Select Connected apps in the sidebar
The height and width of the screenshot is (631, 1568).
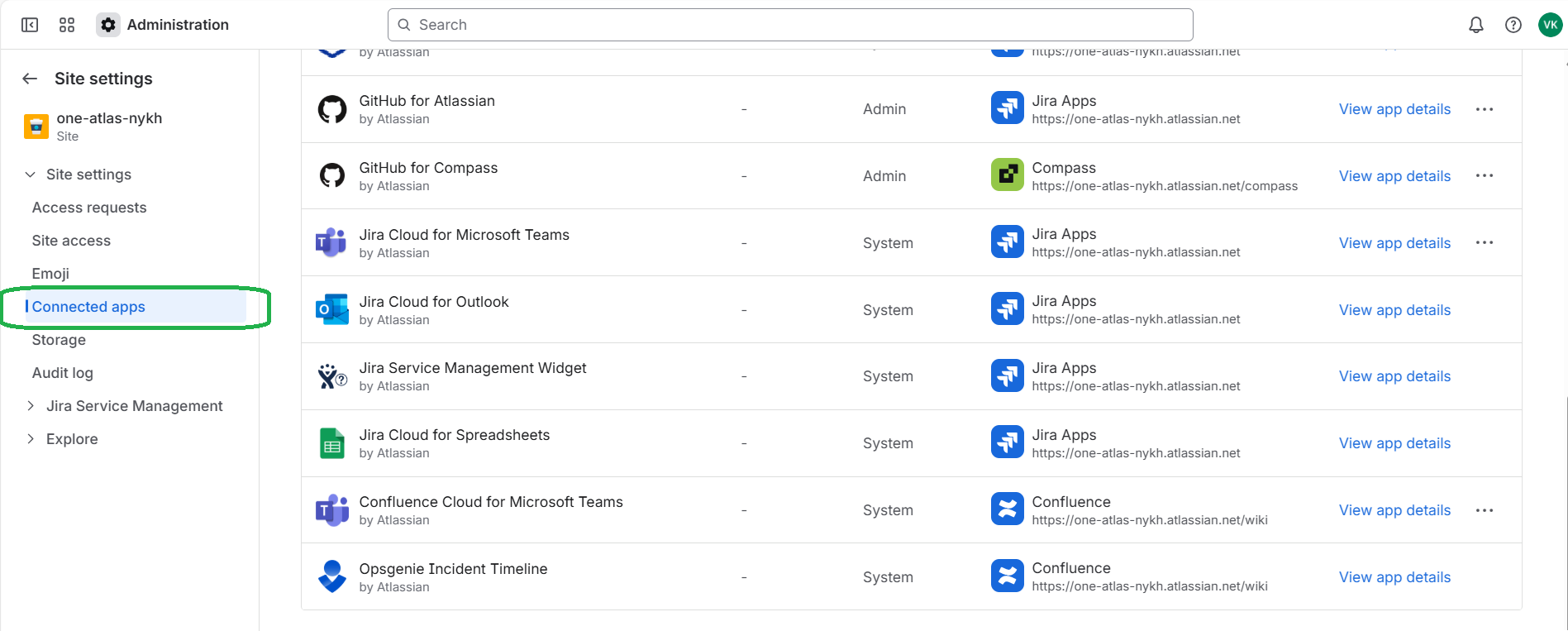[135, 307]
